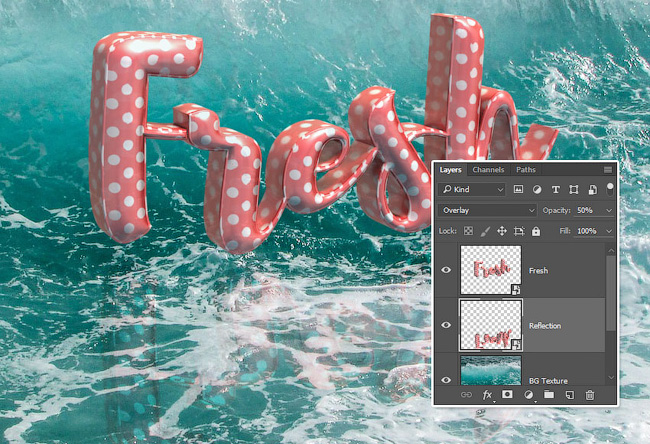Click the layers list scrollbar
The height and width of the screenshot is (444, 650).
611,293
